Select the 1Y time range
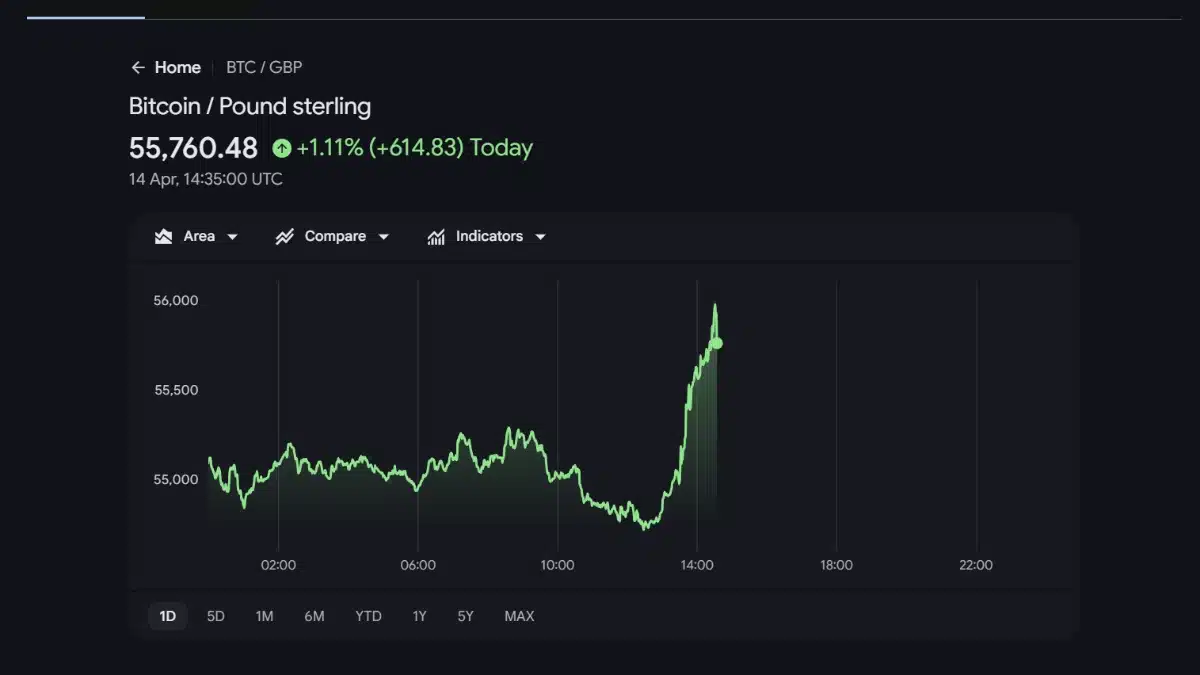The height and width of the screenshot is (675, 1200). tap(419, 616)
